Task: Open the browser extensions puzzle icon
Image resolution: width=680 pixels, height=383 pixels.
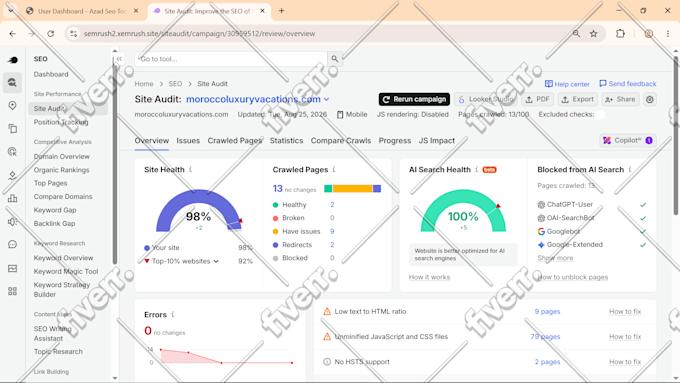Action: pos(620,33)
